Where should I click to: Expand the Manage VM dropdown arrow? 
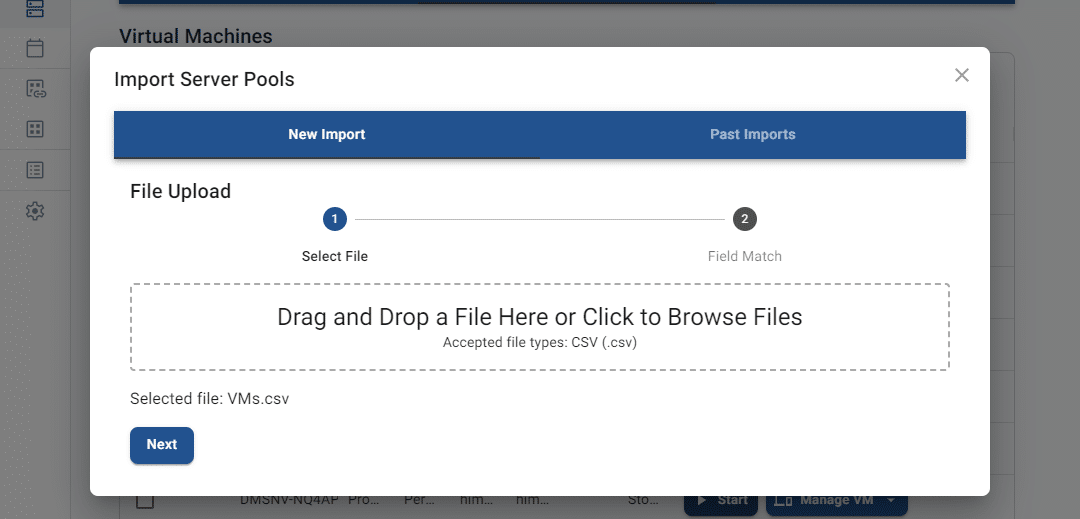click(x=890, y=501)
